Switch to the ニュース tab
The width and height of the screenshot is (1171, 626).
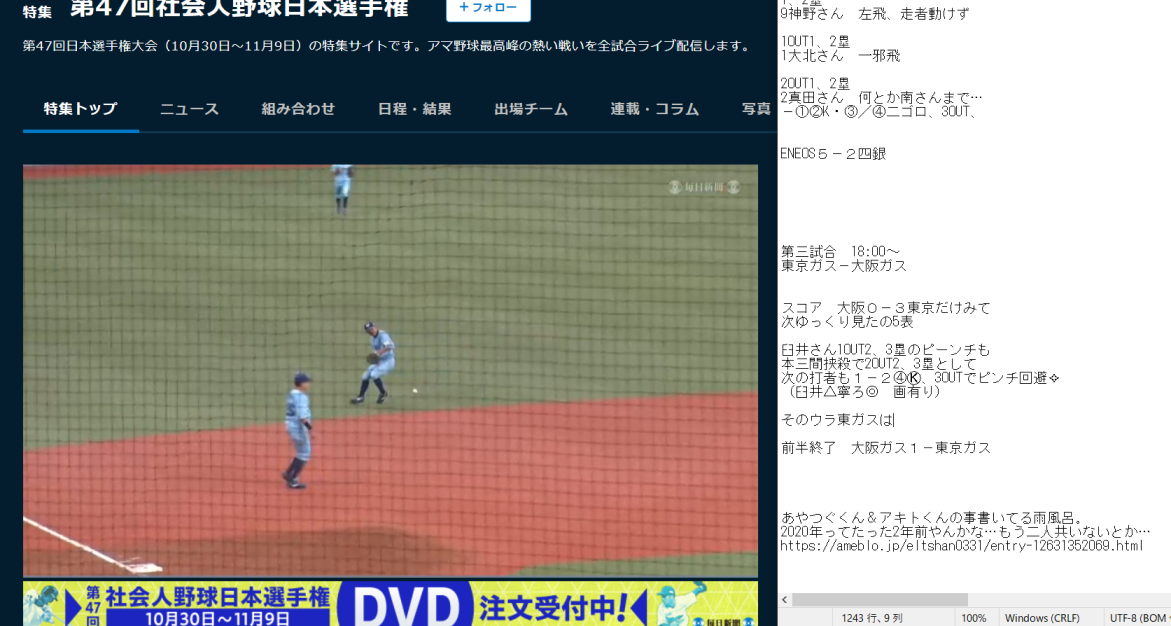pyautogui.click(x=190, y=109)
